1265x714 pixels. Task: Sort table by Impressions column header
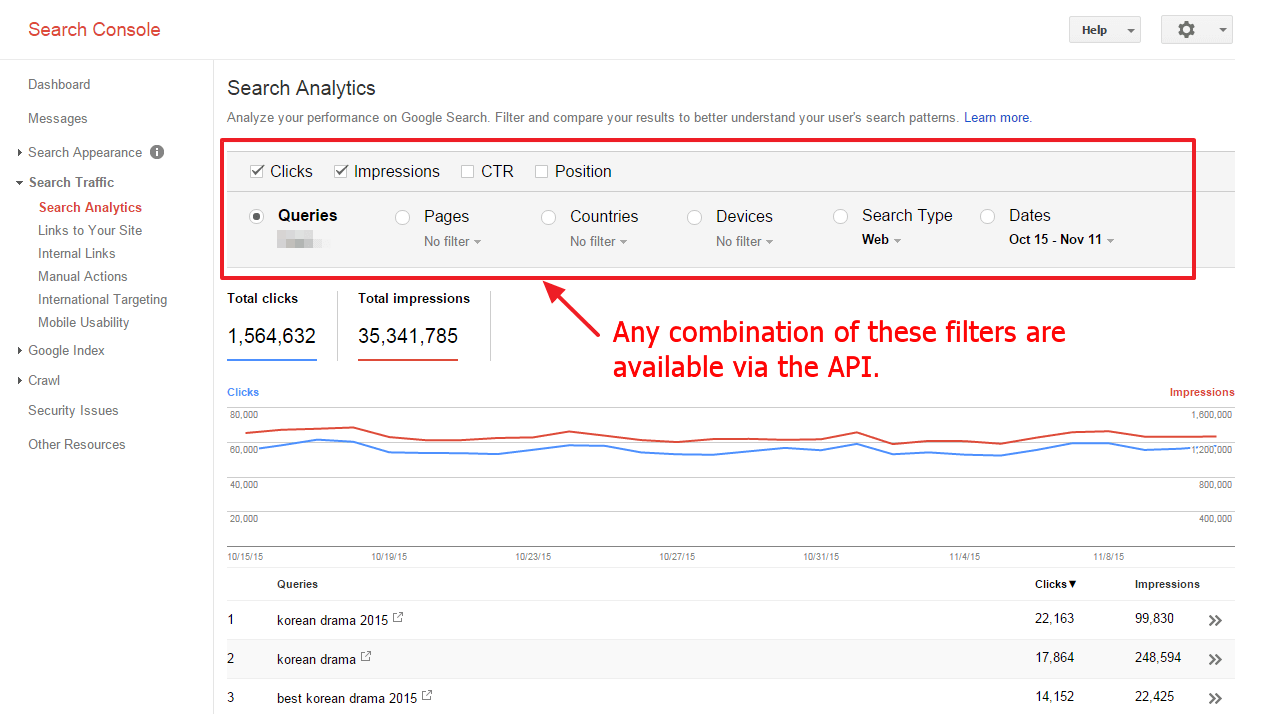pyautogui.click(x=1166, y=584)
